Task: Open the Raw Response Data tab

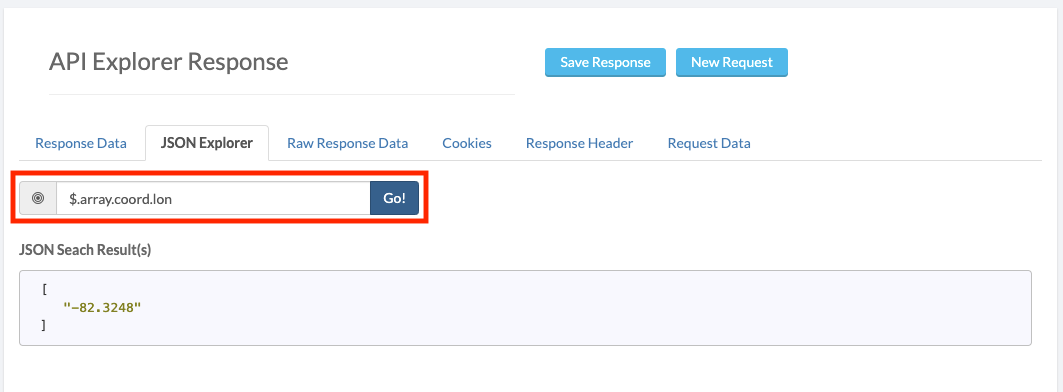Action: [348, 143]
